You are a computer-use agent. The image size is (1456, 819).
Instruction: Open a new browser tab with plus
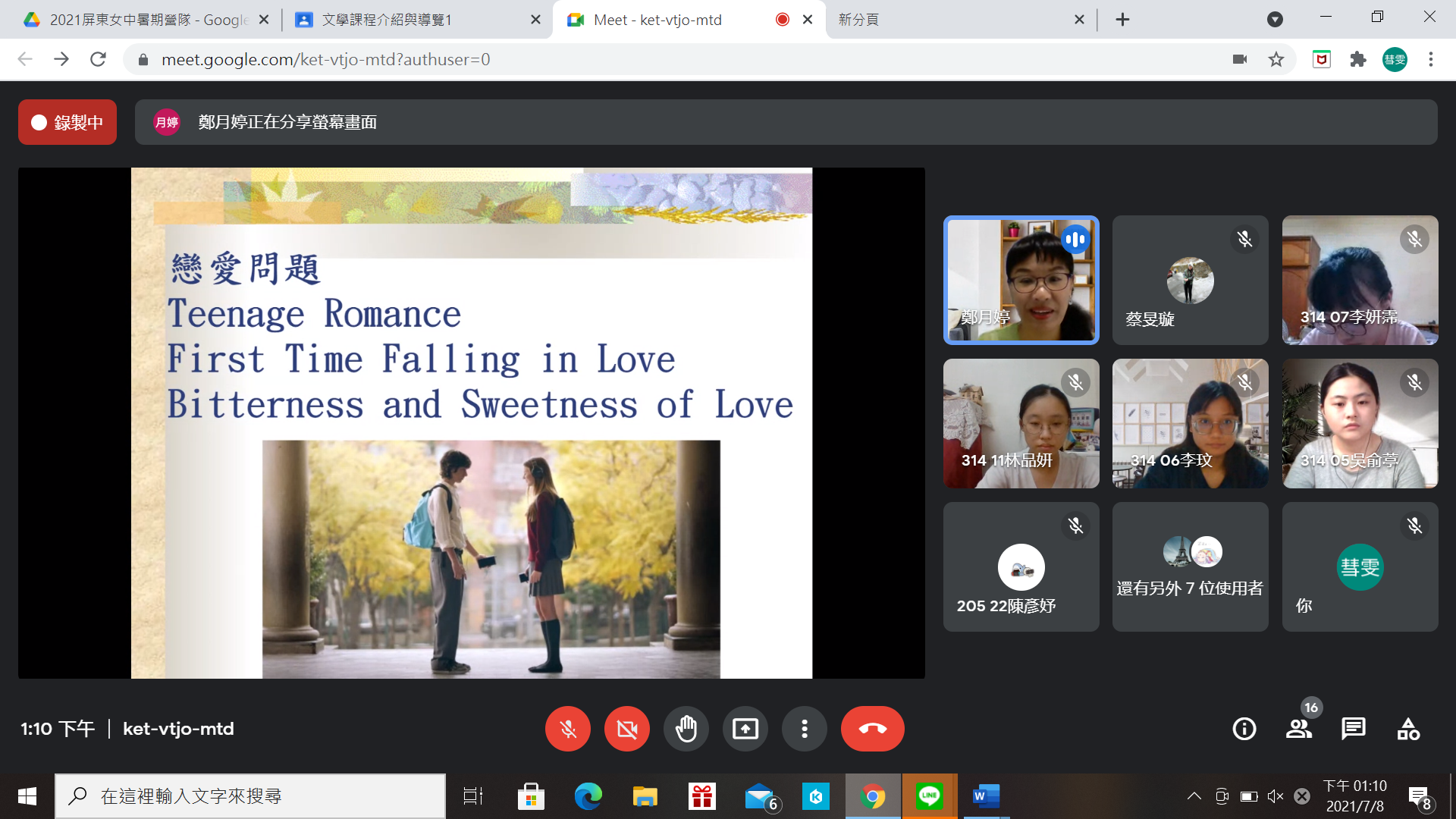1123,20
